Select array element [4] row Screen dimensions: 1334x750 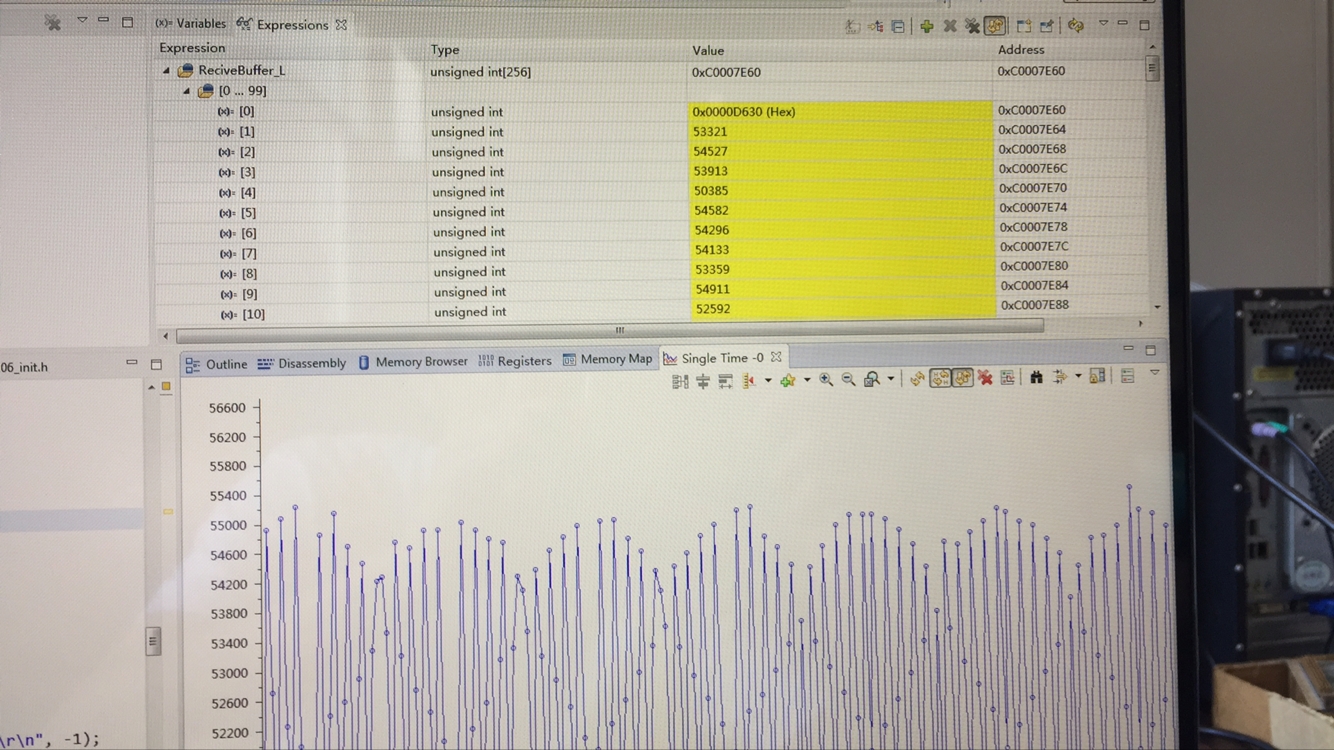click(651, 192)
